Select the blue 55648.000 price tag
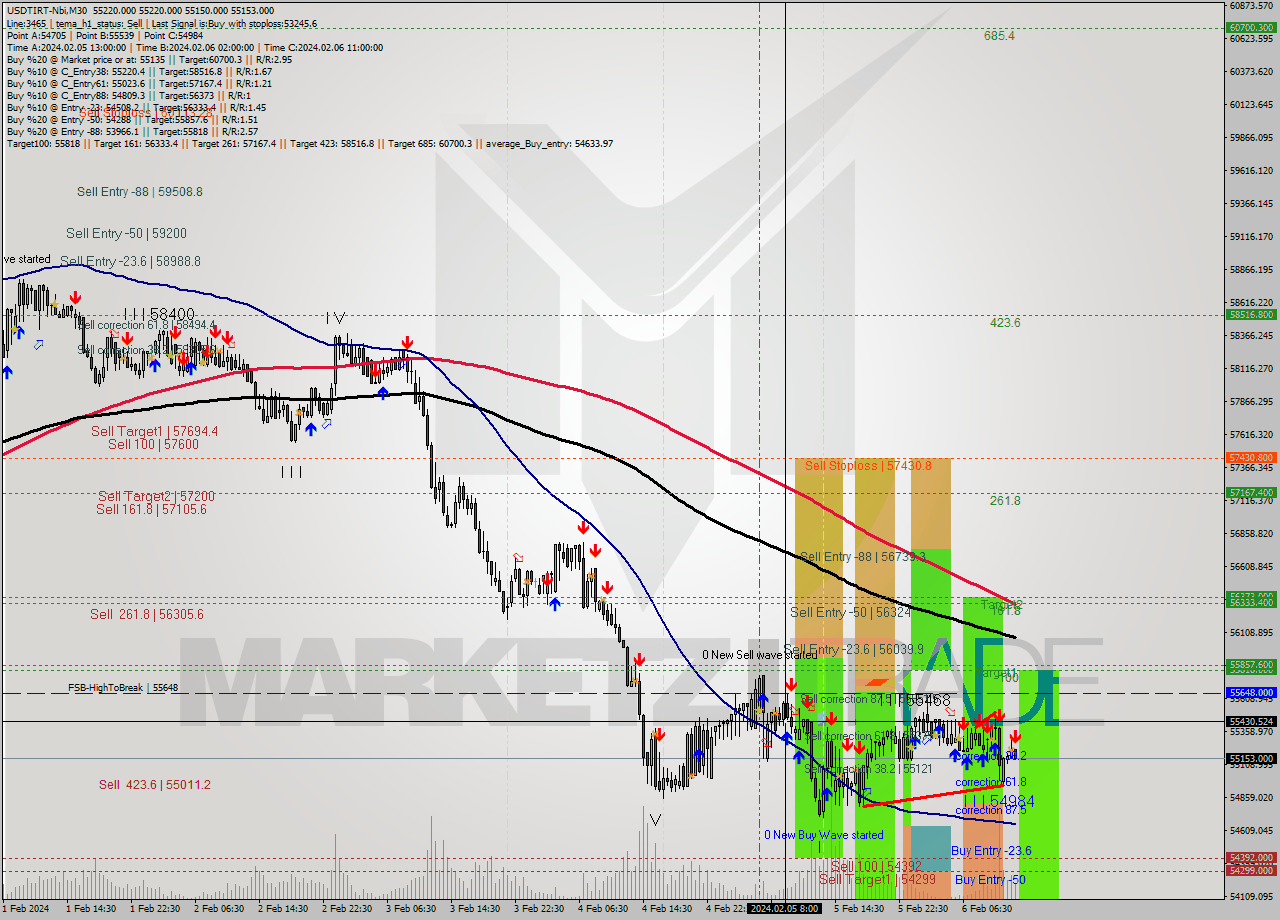Image resolution: width=1280 pixels, height=920 pixels. (1250, 692)
